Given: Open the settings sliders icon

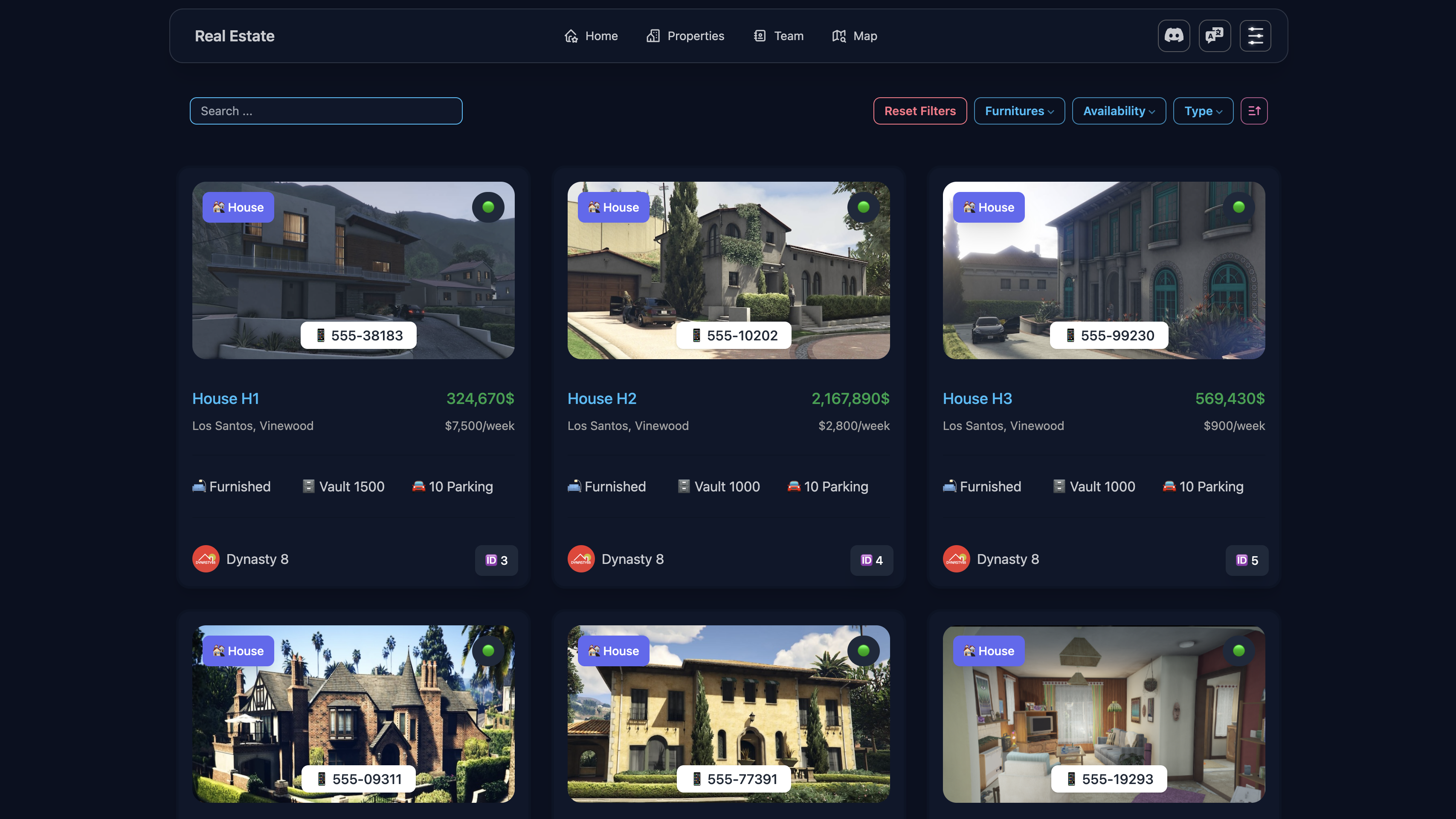Looking at the screenshot, I should pyautogui.click(x=1255, y=35).
